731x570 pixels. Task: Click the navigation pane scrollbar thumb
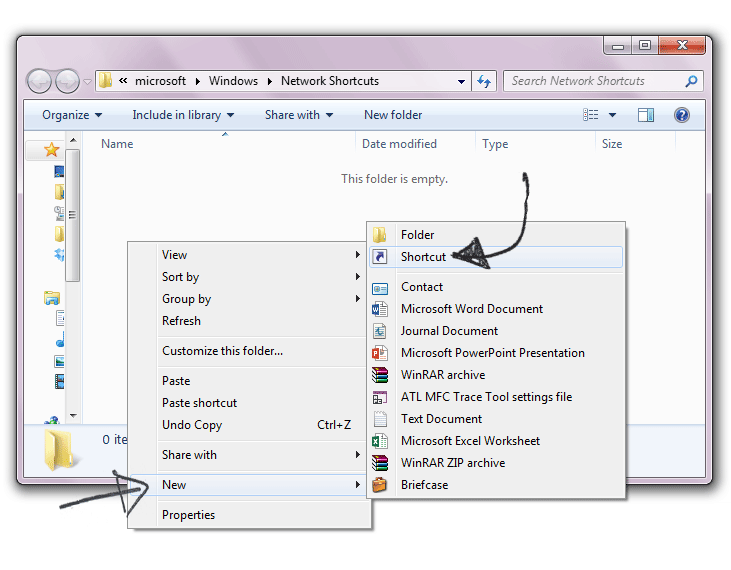[72, 215]
